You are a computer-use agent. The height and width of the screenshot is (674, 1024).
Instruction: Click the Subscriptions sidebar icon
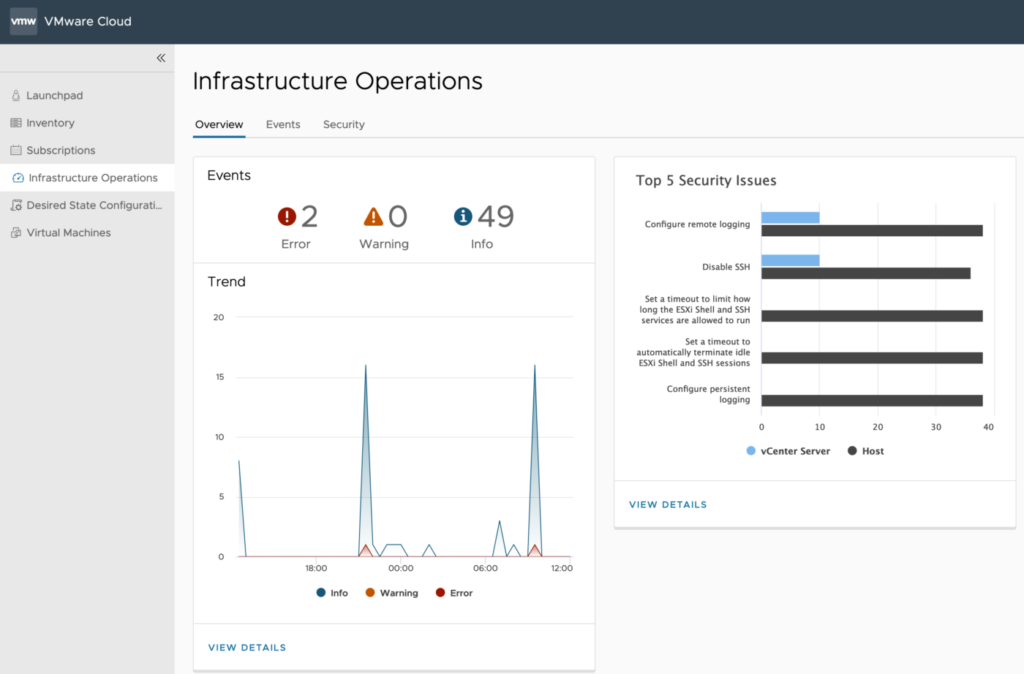point(16,150)
